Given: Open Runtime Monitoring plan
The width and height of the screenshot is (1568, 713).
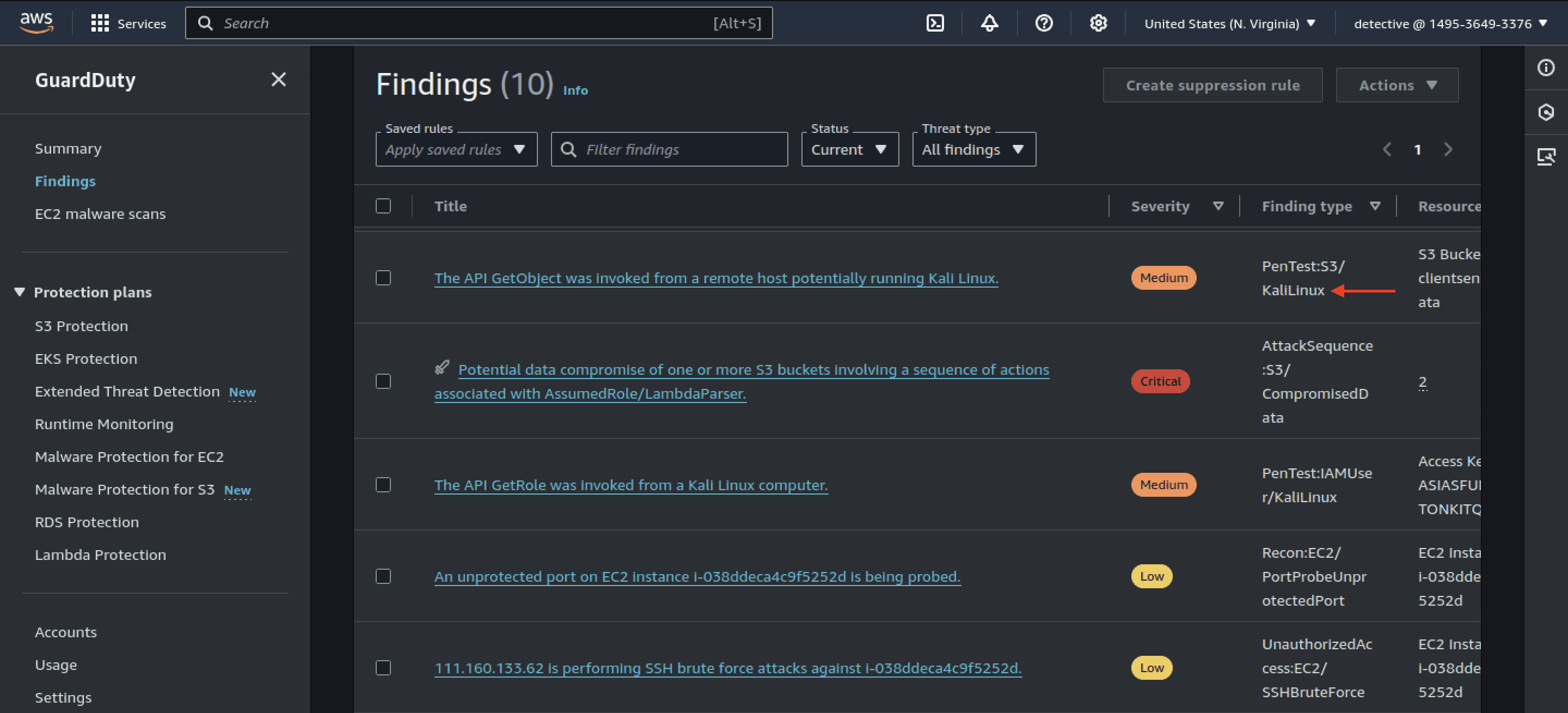Looking at the screenshot, I should pyautogui.click(x=104, y=424).
